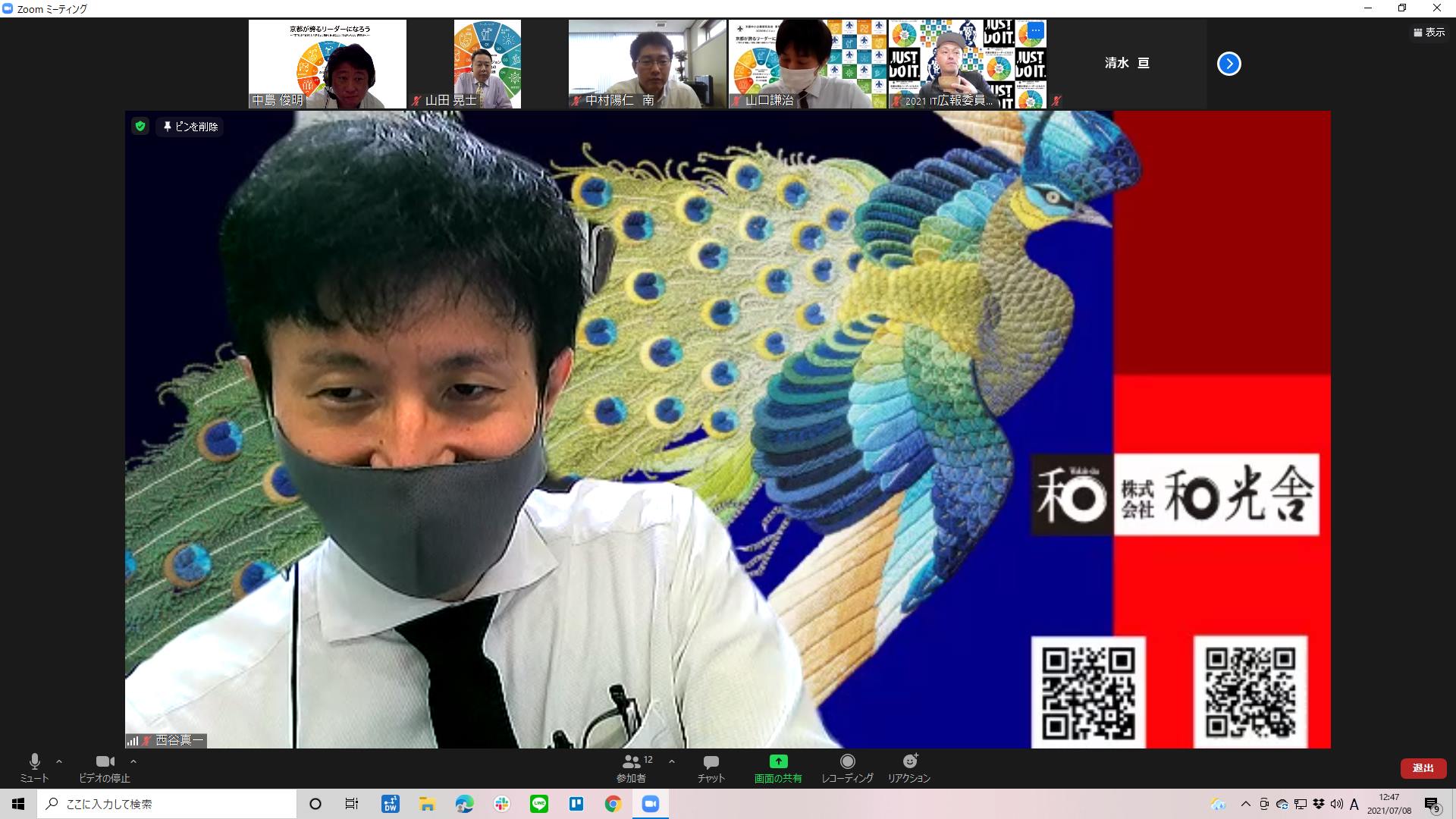
Task: Mute the microphone with ミュート
Action: 34,767
